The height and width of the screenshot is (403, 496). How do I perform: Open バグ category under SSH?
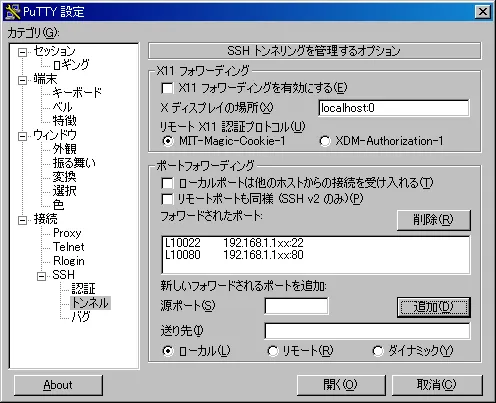[x=81, y=317]
